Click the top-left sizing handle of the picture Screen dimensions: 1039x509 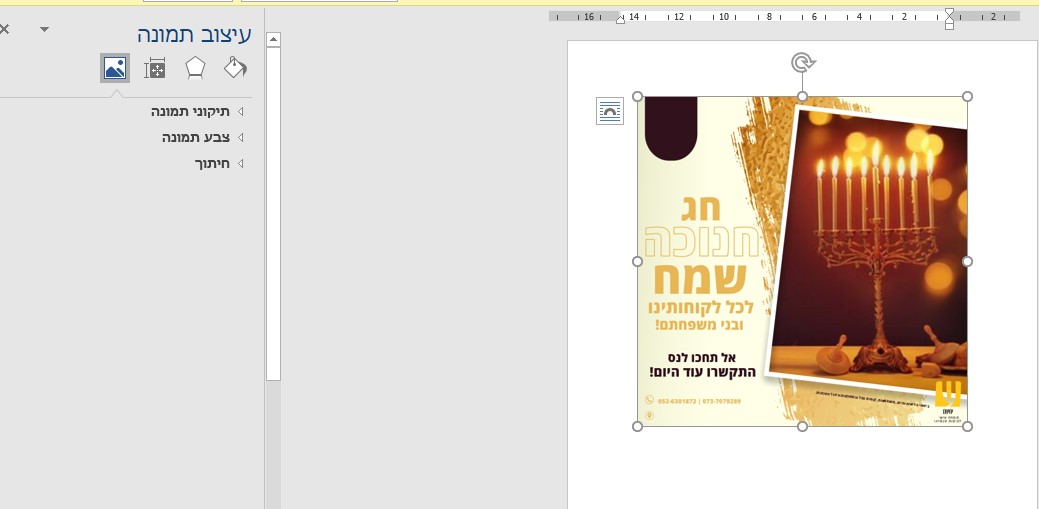637,97
